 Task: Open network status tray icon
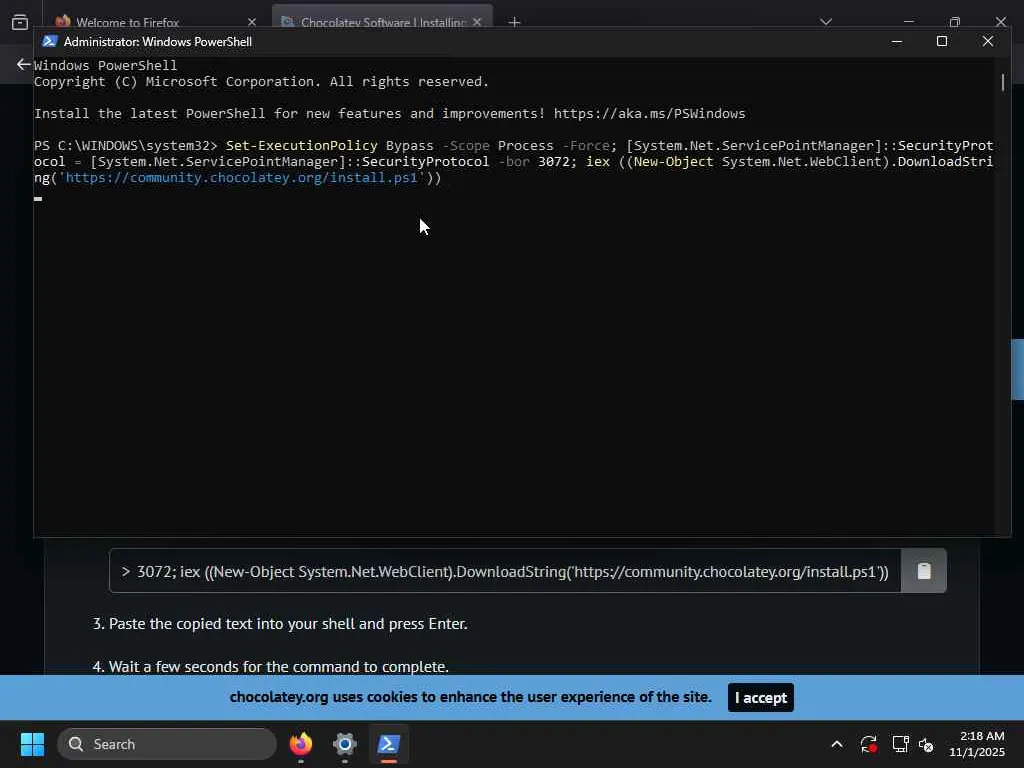pos(901,744)
